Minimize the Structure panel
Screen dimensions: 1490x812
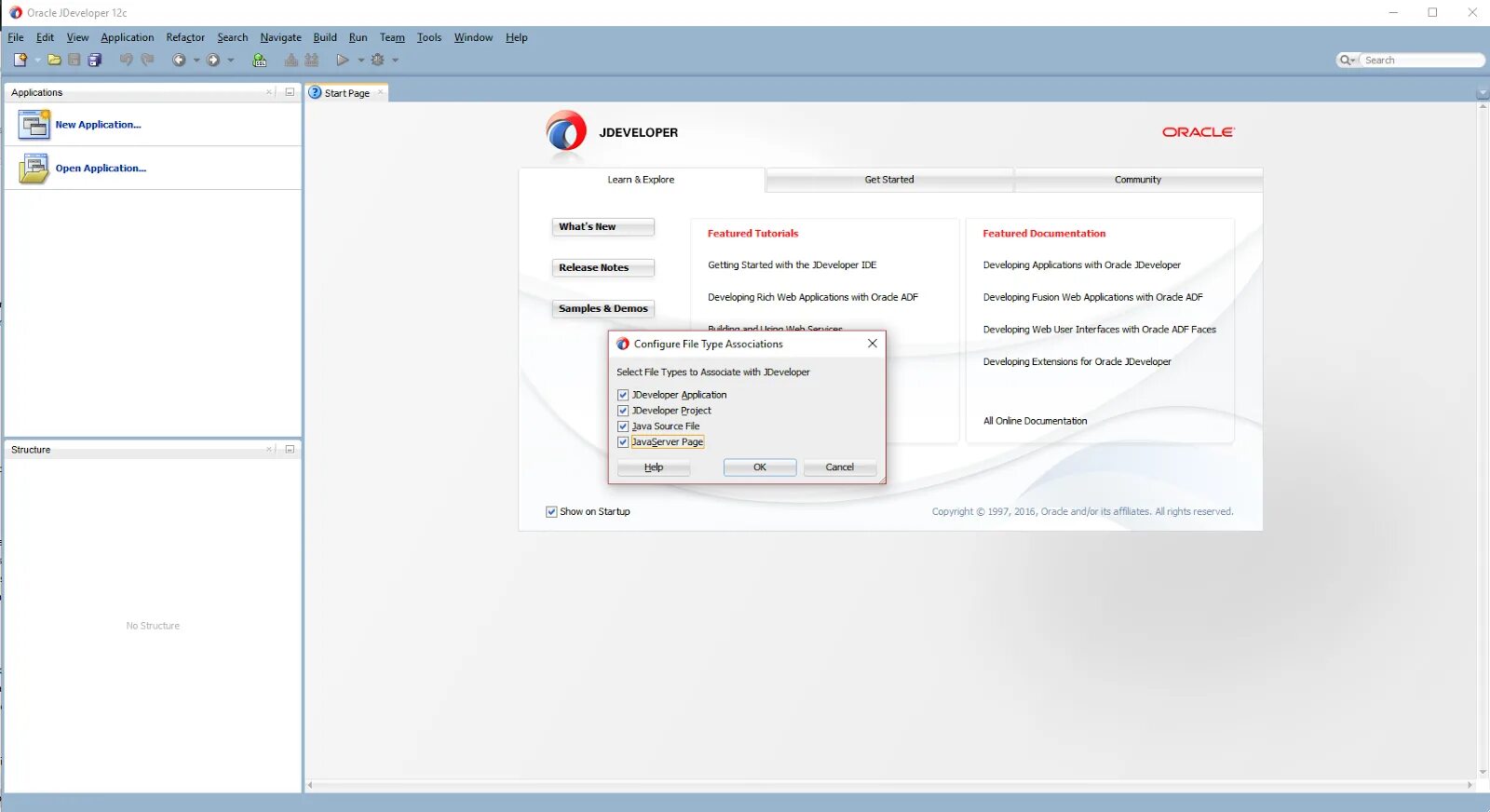[x=290, y=449]
